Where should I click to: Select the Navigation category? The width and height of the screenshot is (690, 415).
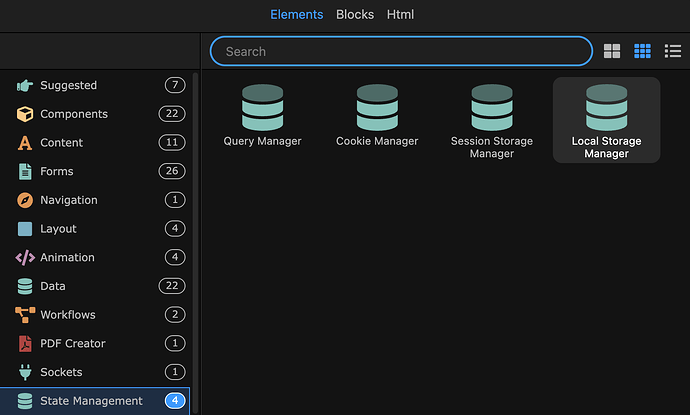tap(95, 200)
